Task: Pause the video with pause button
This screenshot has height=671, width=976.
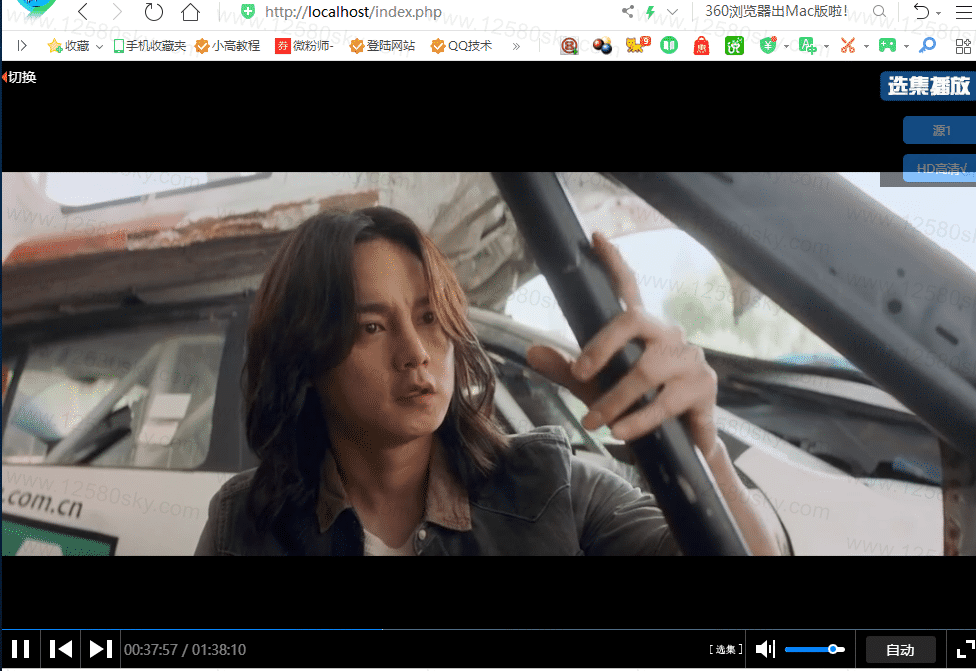Action: point(21,649)
